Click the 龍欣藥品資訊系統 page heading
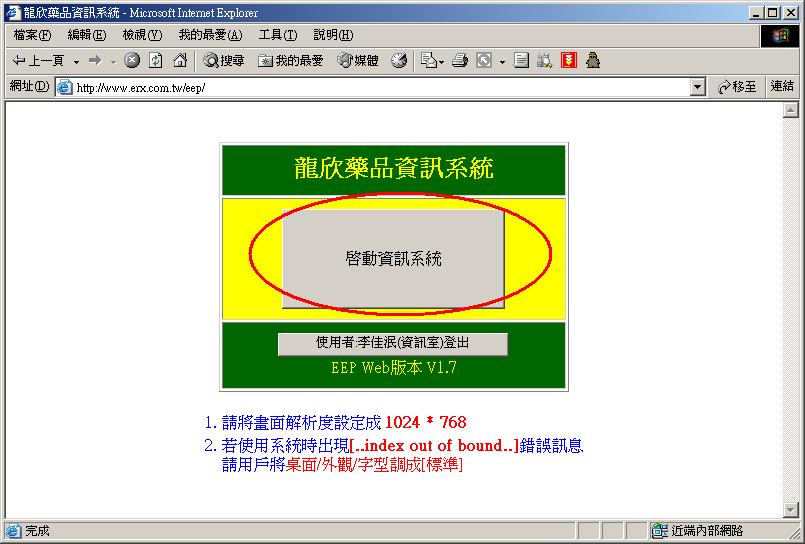 394,168
